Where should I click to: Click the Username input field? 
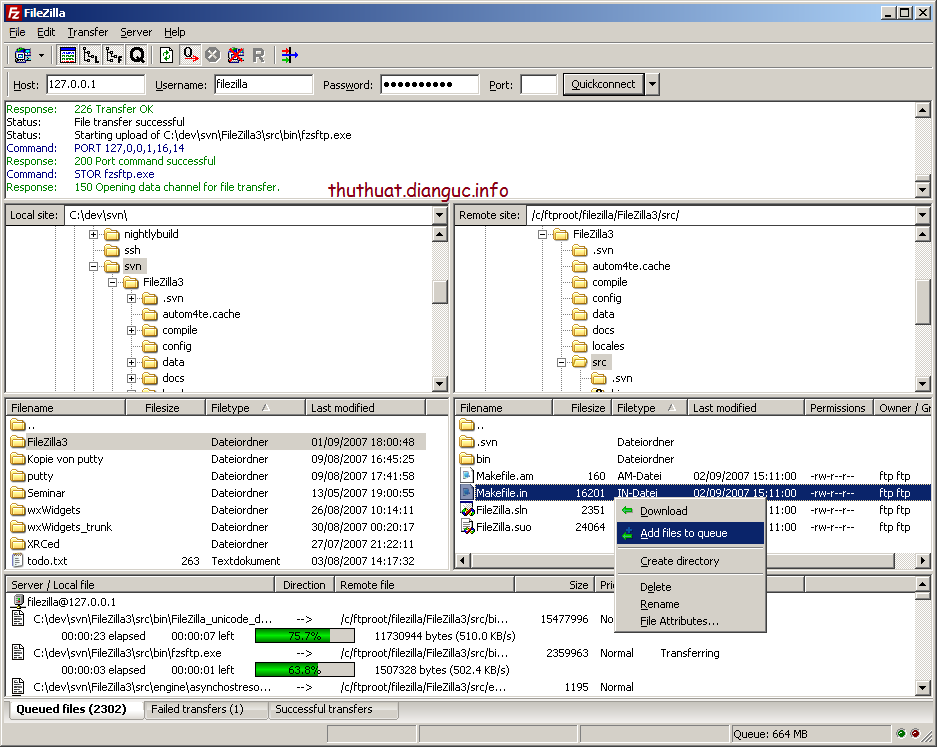point(264,84)
